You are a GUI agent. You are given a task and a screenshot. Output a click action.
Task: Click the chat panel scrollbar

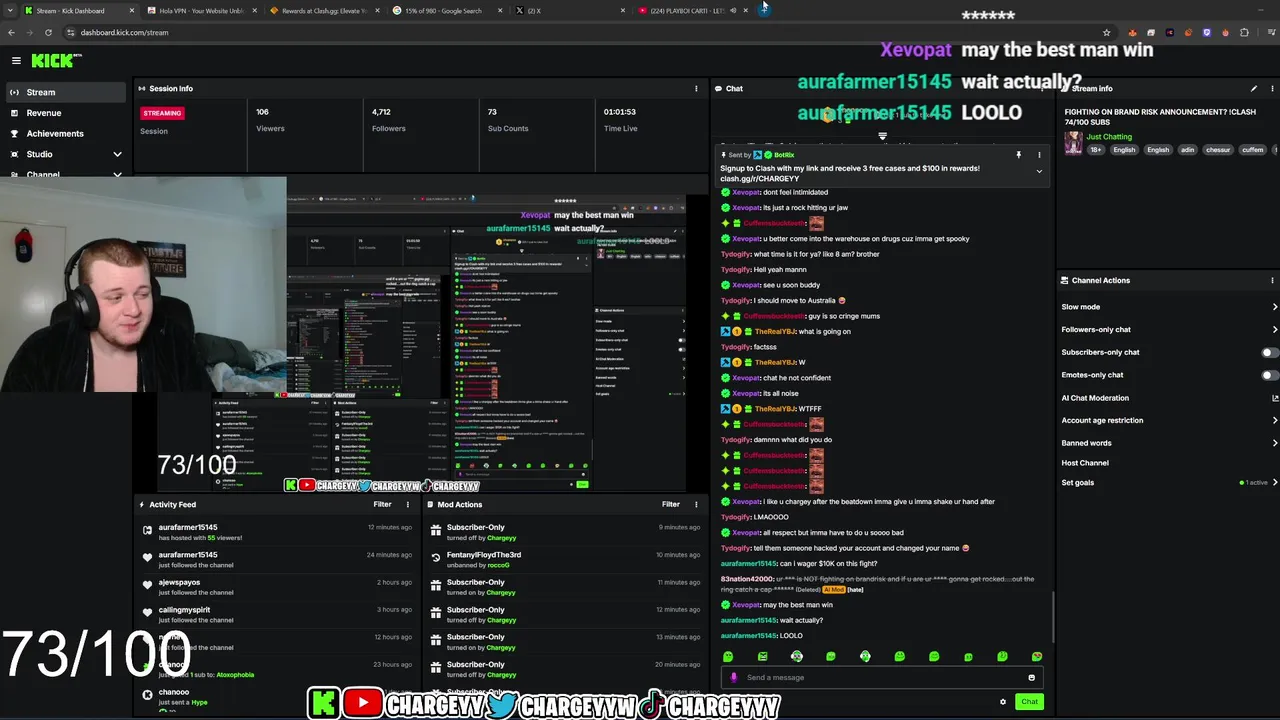(x=1052, y=617)
